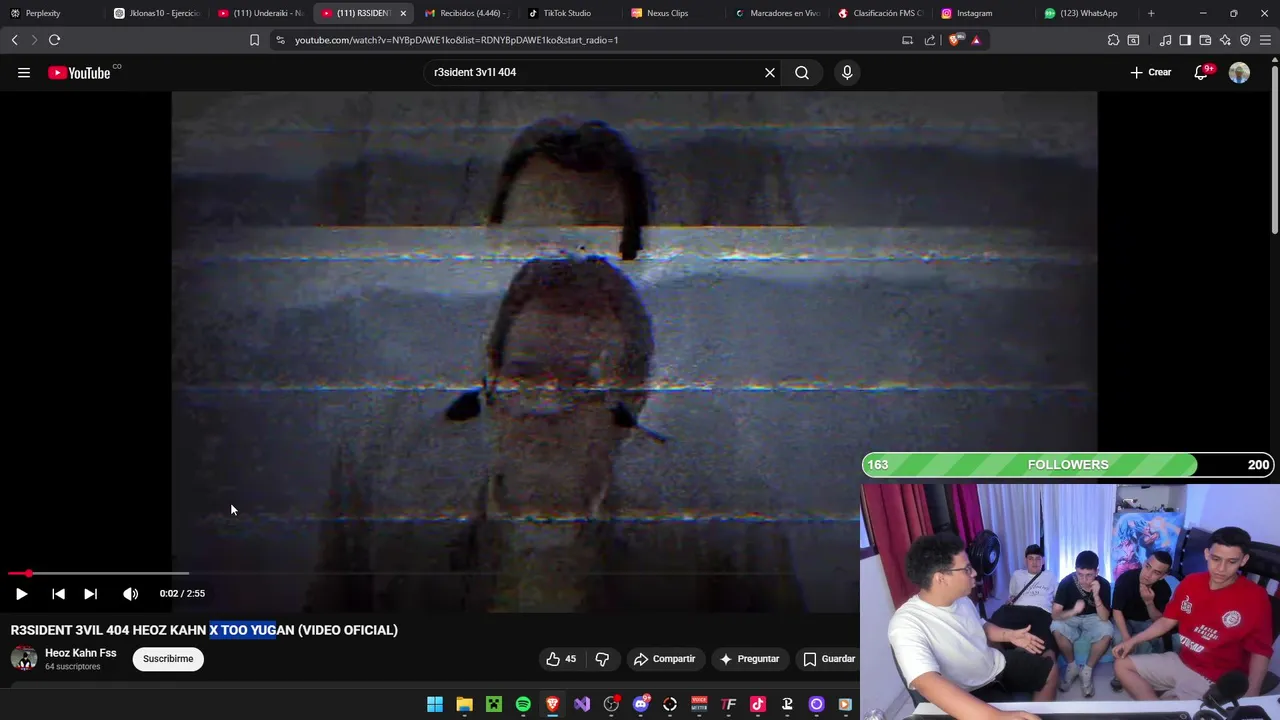Share the page via address bar share icon
The image size is (1280, 720).
coord(930,40)
